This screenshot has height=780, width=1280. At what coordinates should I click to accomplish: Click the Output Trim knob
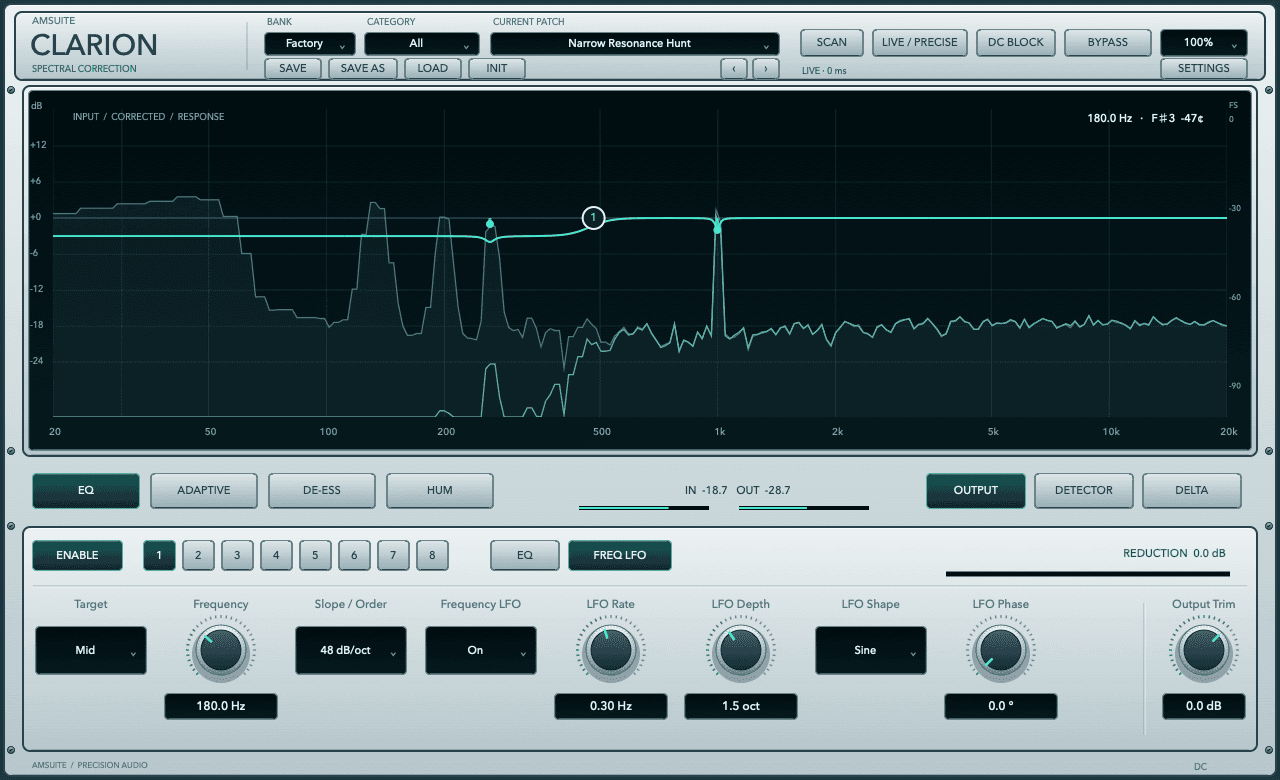point(1203,651)
